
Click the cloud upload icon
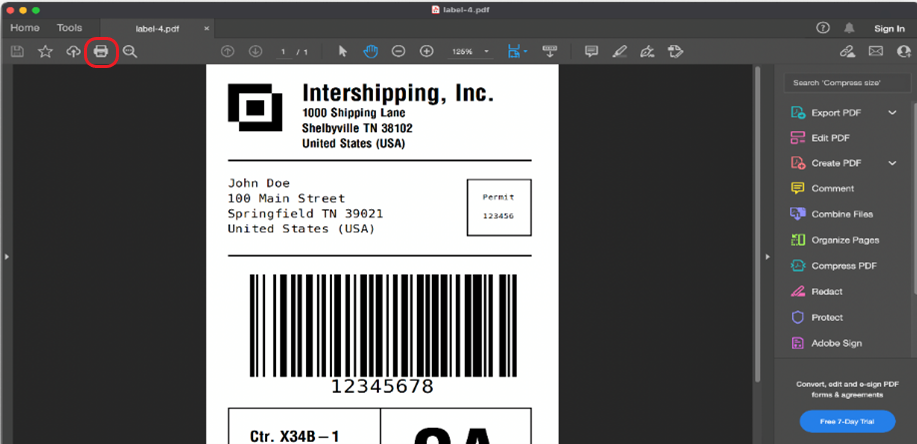73,51
